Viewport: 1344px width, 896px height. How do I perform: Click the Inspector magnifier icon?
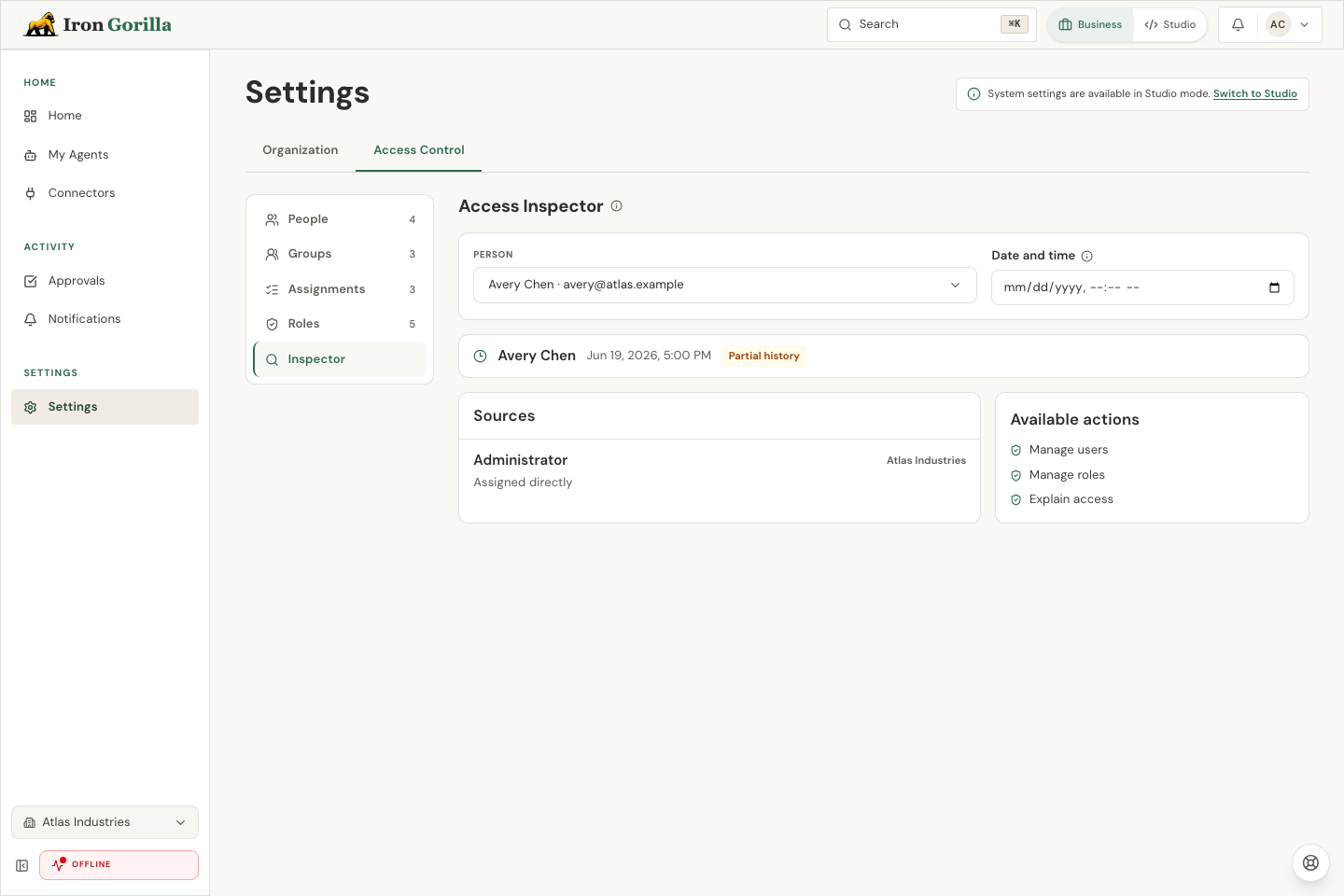pyautogui.click(x=273, y=359)
